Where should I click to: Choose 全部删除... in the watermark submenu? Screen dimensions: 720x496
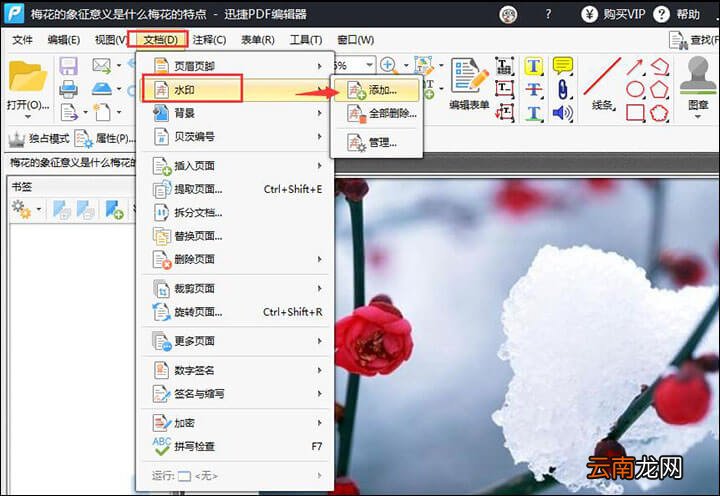(x=377, y=113)
